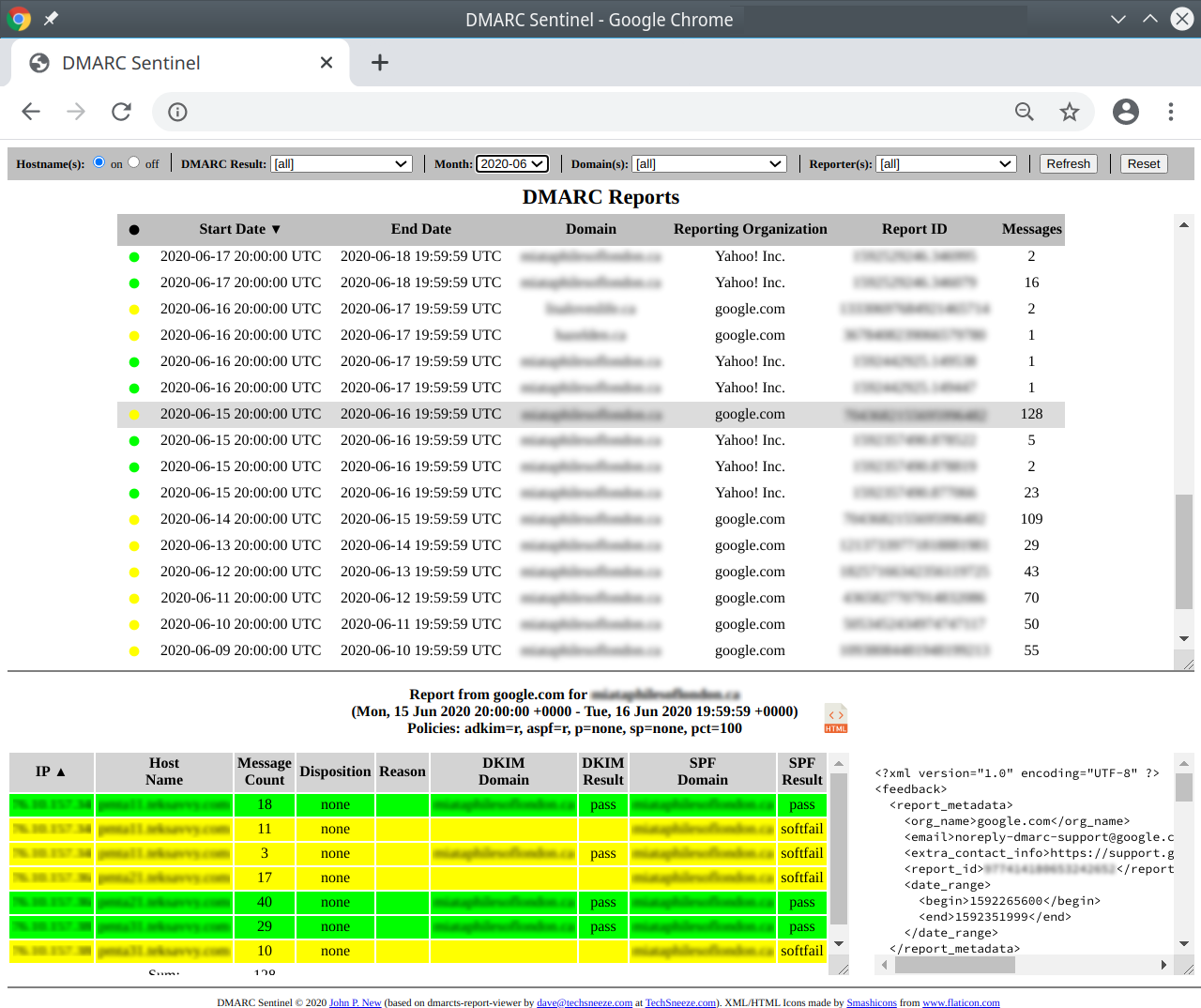The width and height of the screenshot is (1201, 1008).
Task: Open a new tab with plus icon
Action: [379, 63]
